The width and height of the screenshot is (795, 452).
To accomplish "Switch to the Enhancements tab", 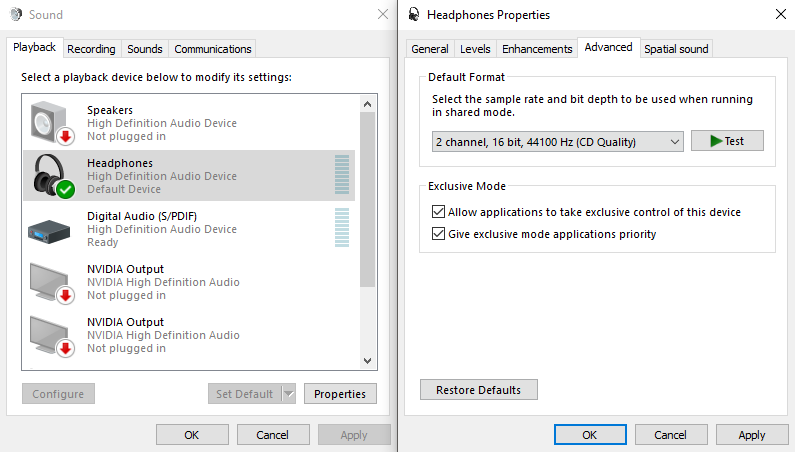I will [x=537, y=49].
